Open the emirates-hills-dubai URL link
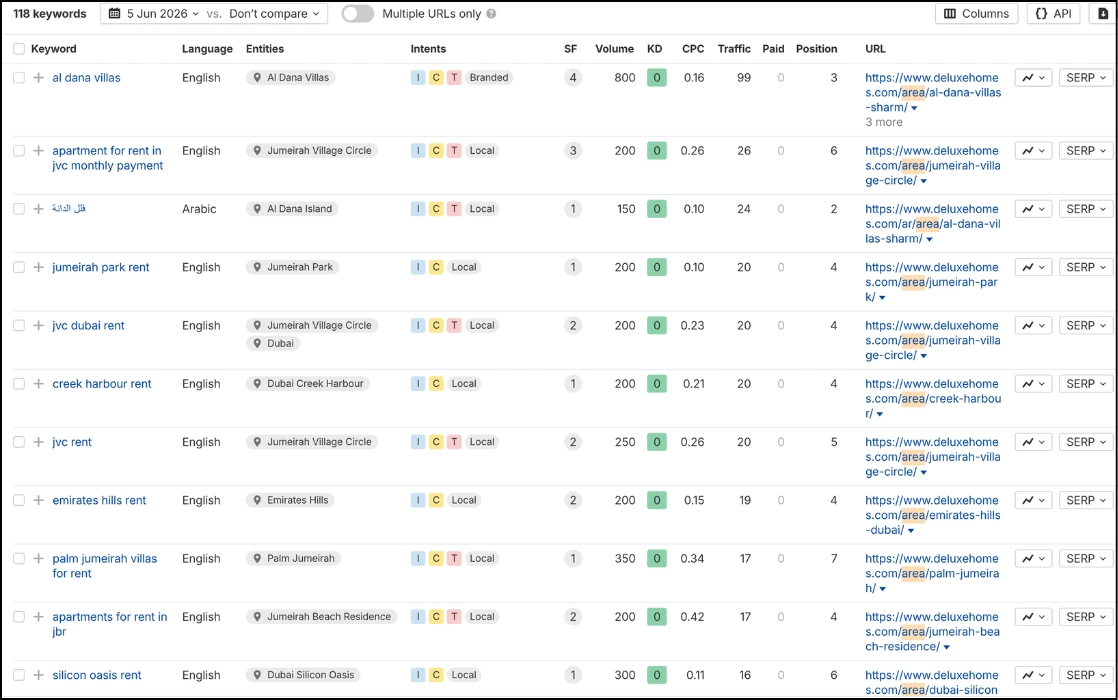 point(933,515)
